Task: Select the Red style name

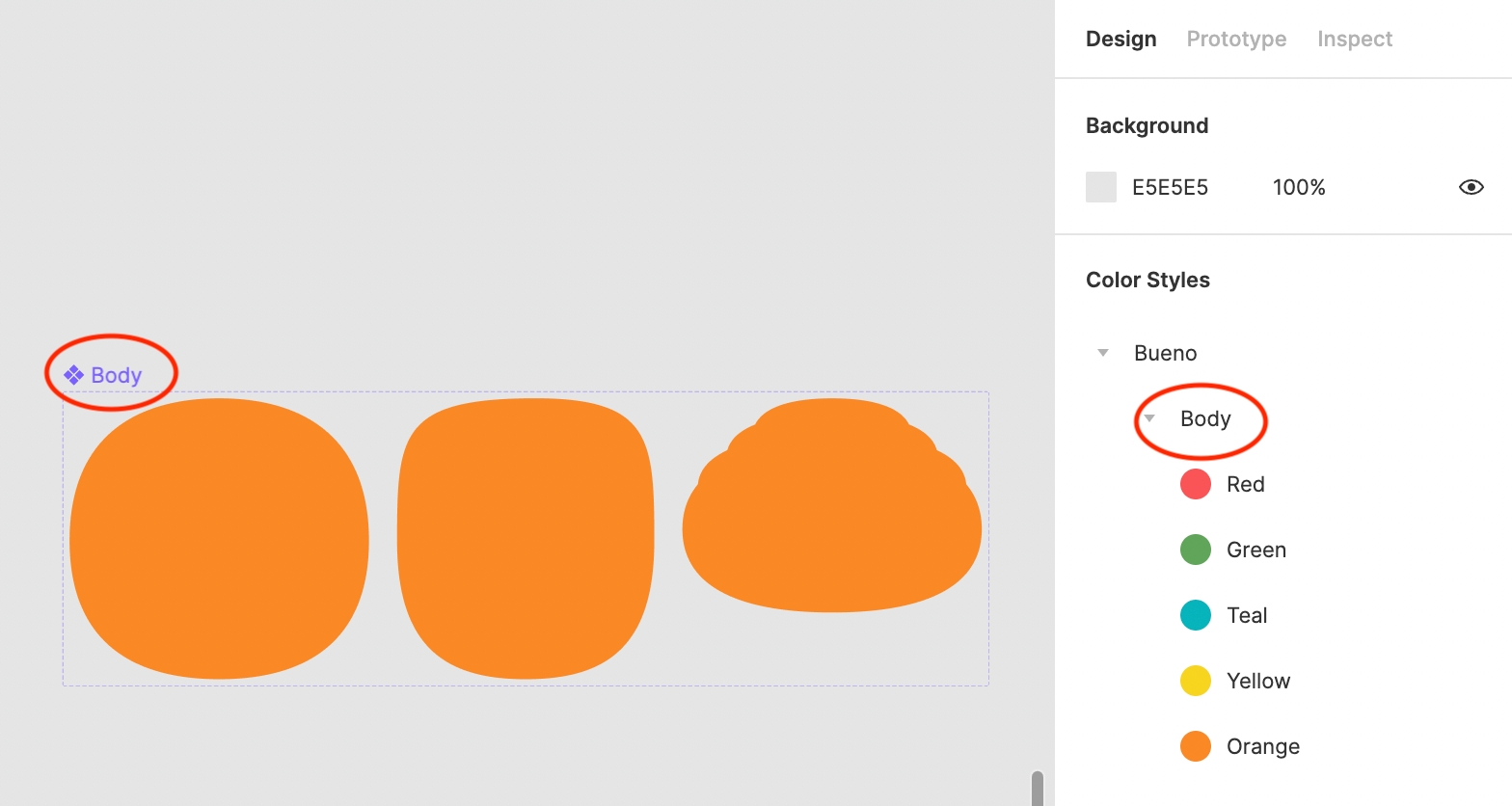Action: point(1245,484)
